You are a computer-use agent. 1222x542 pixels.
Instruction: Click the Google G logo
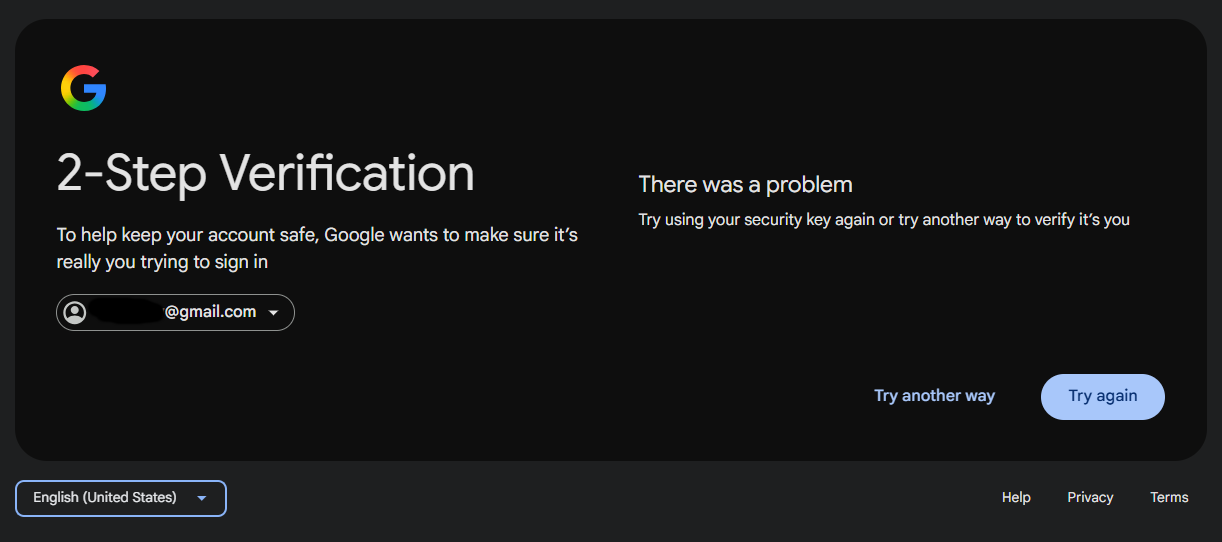[x=84, y=88]
